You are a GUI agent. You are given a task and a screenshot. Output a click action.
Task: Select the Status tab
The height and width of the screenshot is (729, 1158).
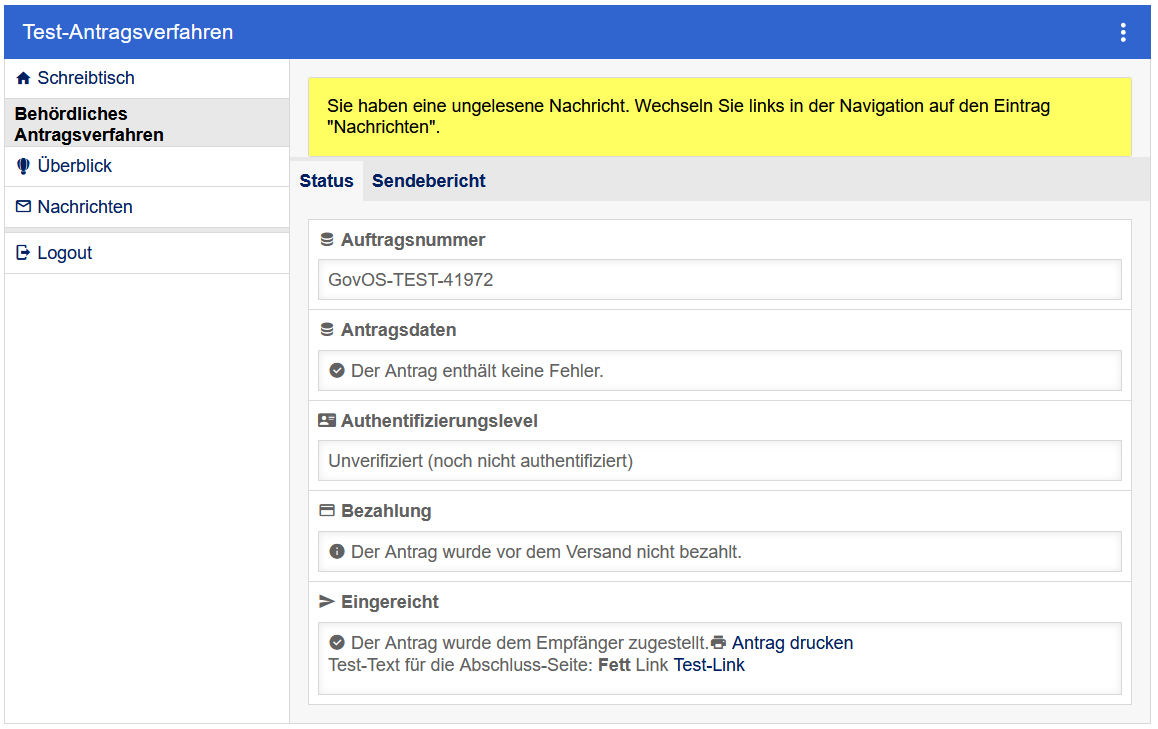326,181
